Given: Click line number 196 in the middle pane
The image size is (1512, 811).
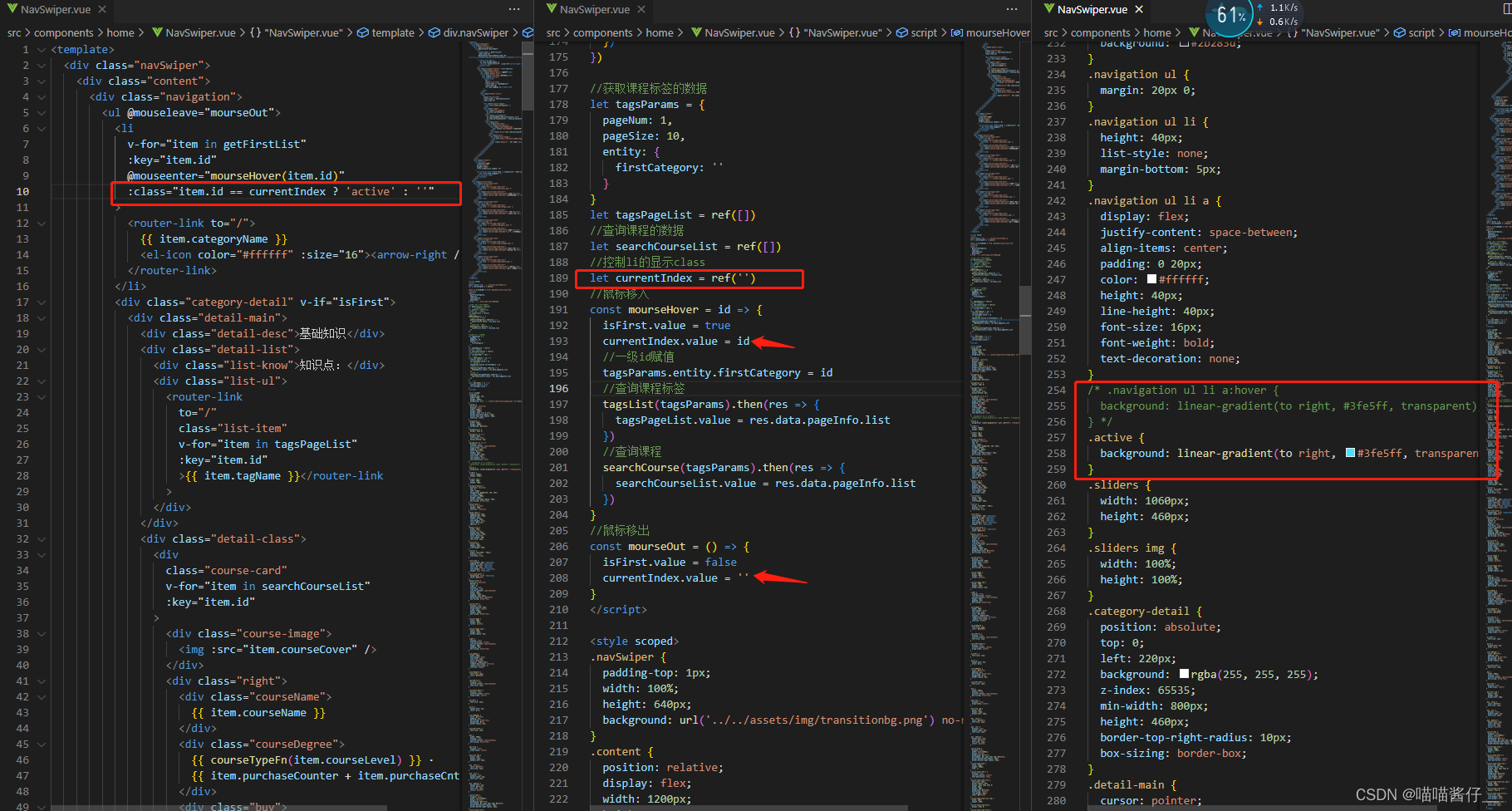Looking at the screenshot, I should [x=559, y=389].
